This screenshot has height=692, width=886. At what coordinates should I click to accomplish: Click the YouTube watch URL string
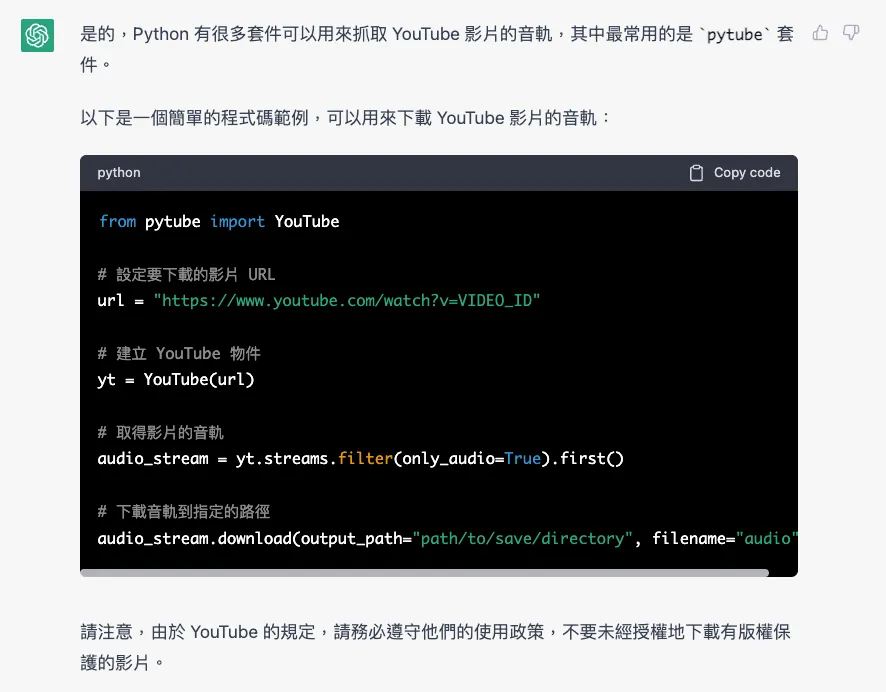coord(346,301)
